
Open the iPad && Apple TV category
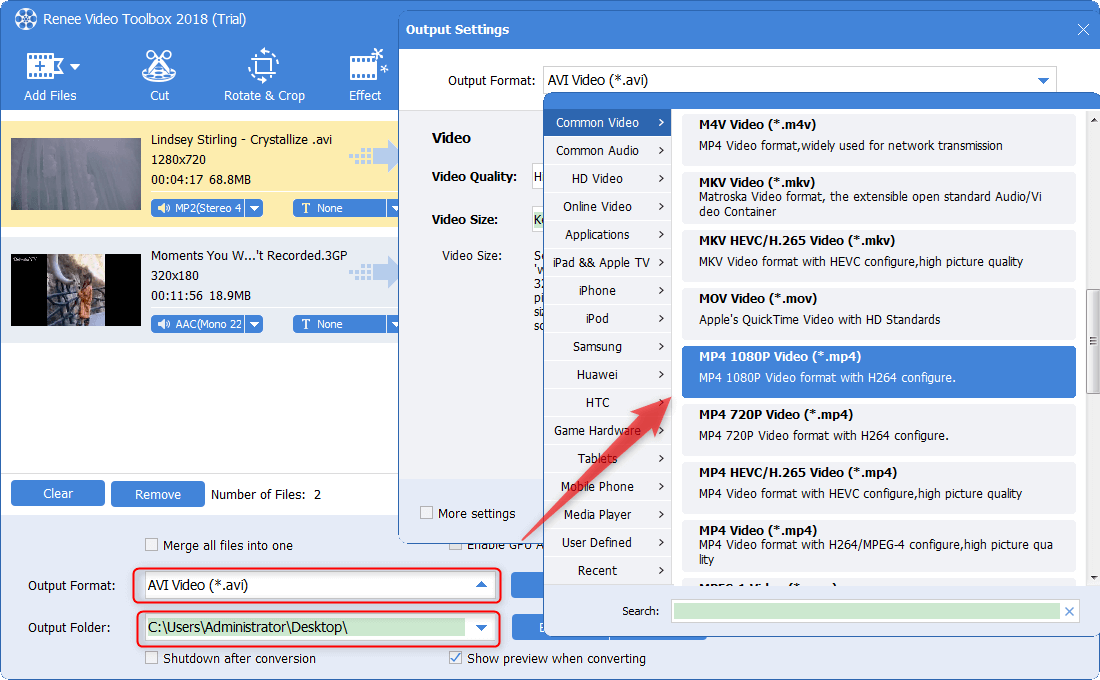click(x=606, y=262)
